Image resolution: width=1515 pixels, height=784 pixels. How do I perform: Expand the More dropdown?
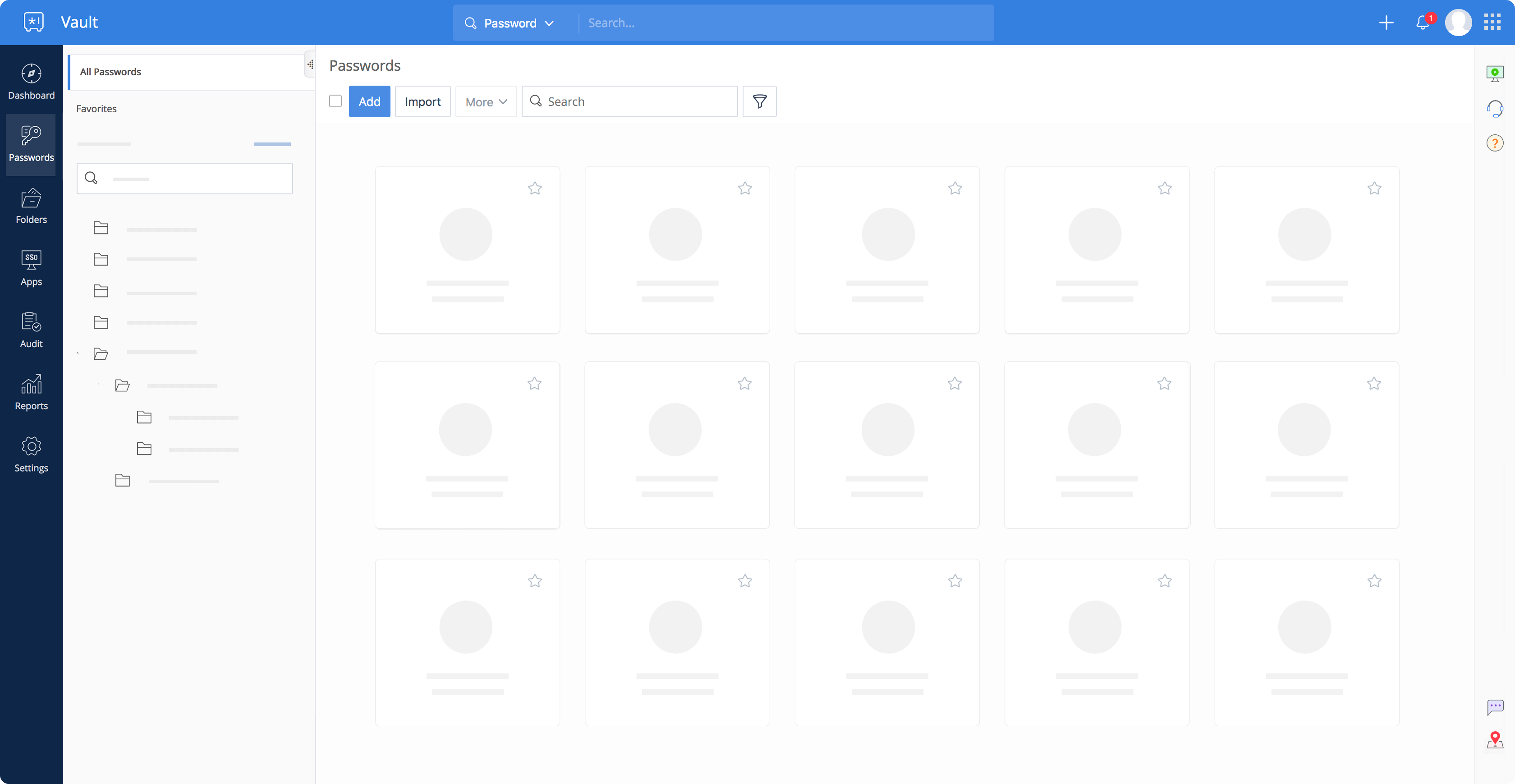pos(486,102)
